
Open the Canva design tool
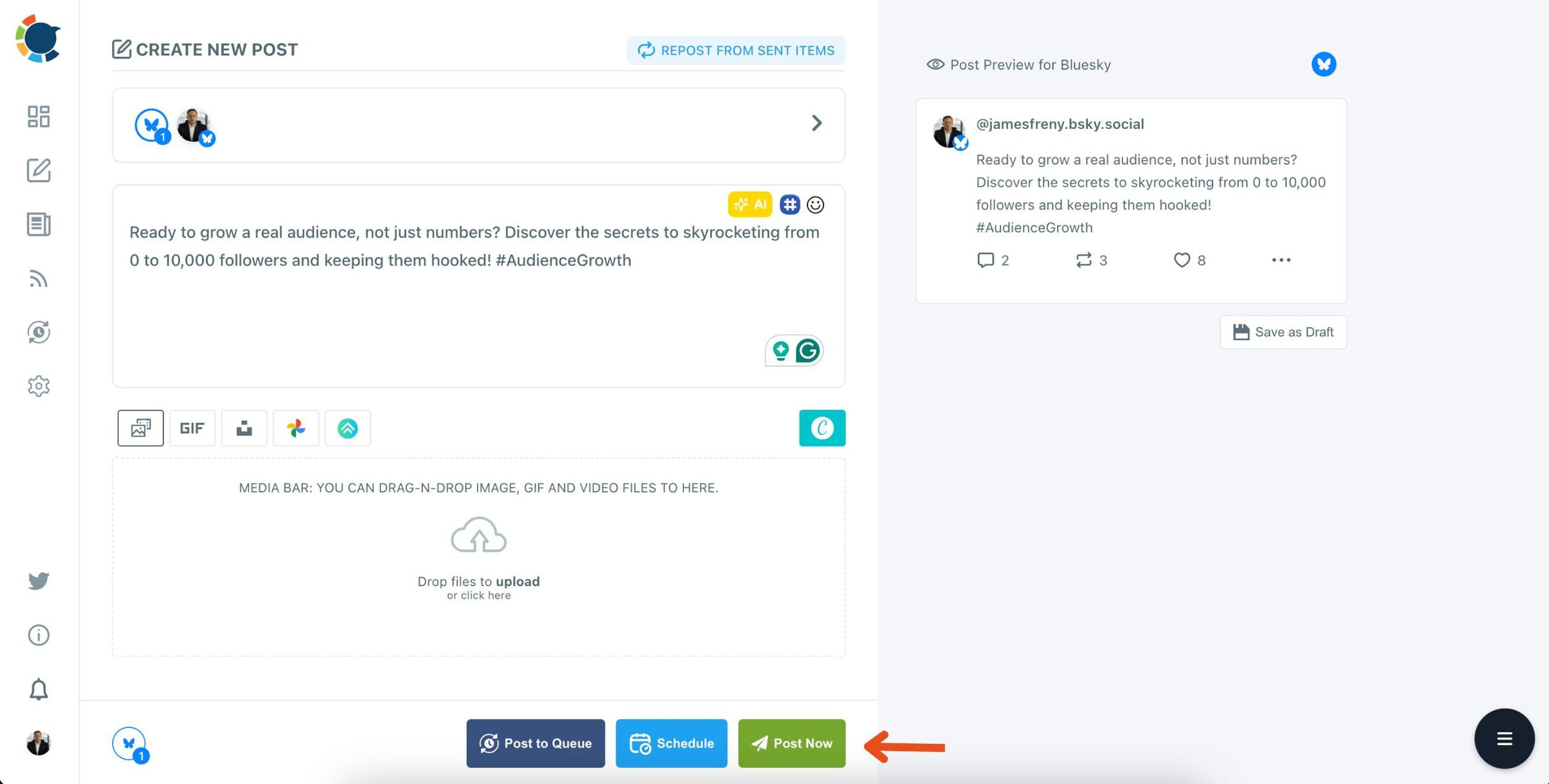click(822, 428)
